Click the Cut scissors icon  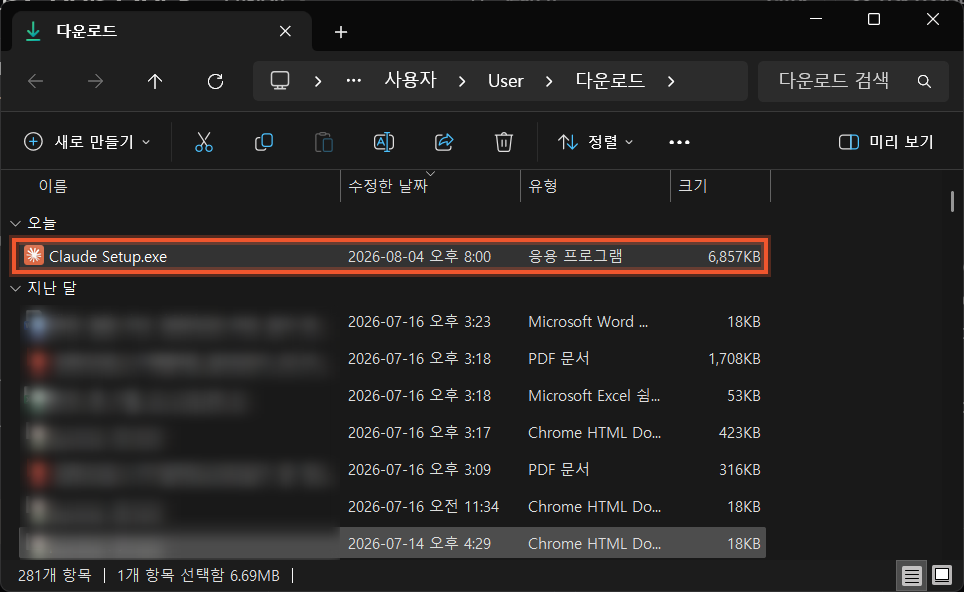coord(203,142)
